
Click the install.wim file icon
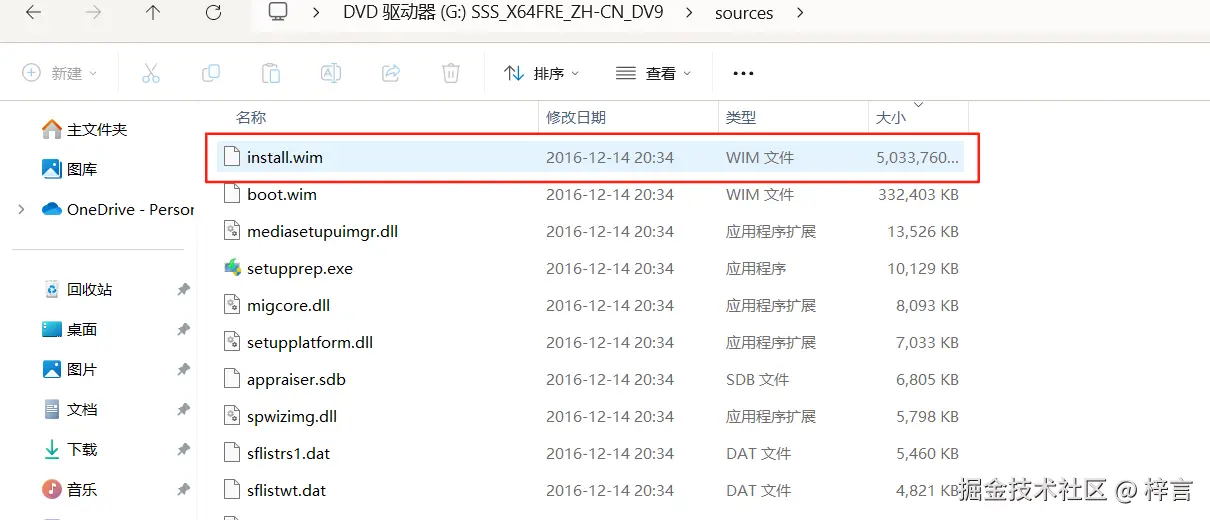[x=232, y=157]
